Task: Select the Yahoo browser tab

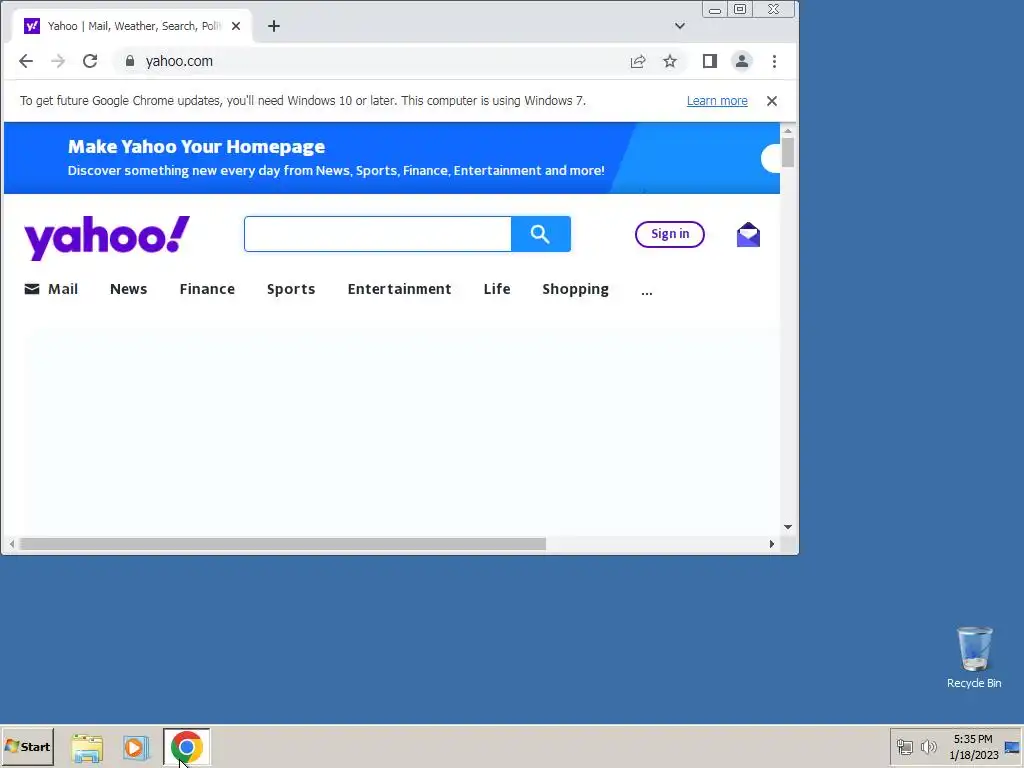Action: 133,26
